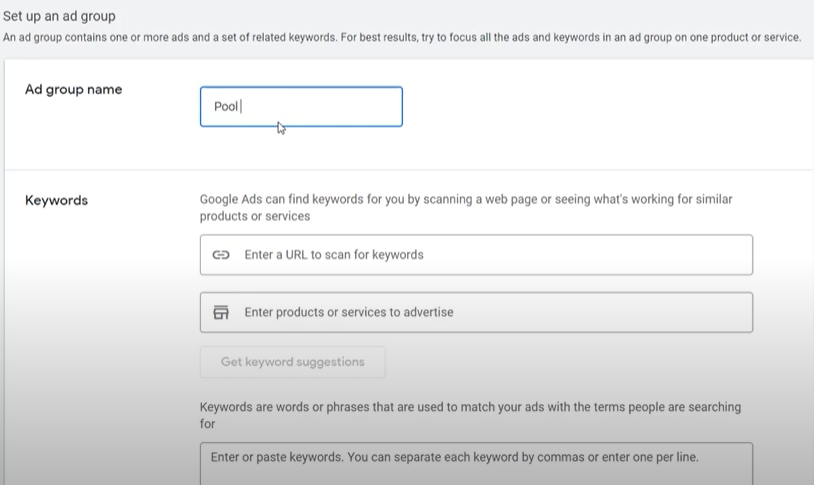Viewport: 814px width, 485px height.
Task: Click the 'For best results' sentence at top
Action: tap(571, 37)
